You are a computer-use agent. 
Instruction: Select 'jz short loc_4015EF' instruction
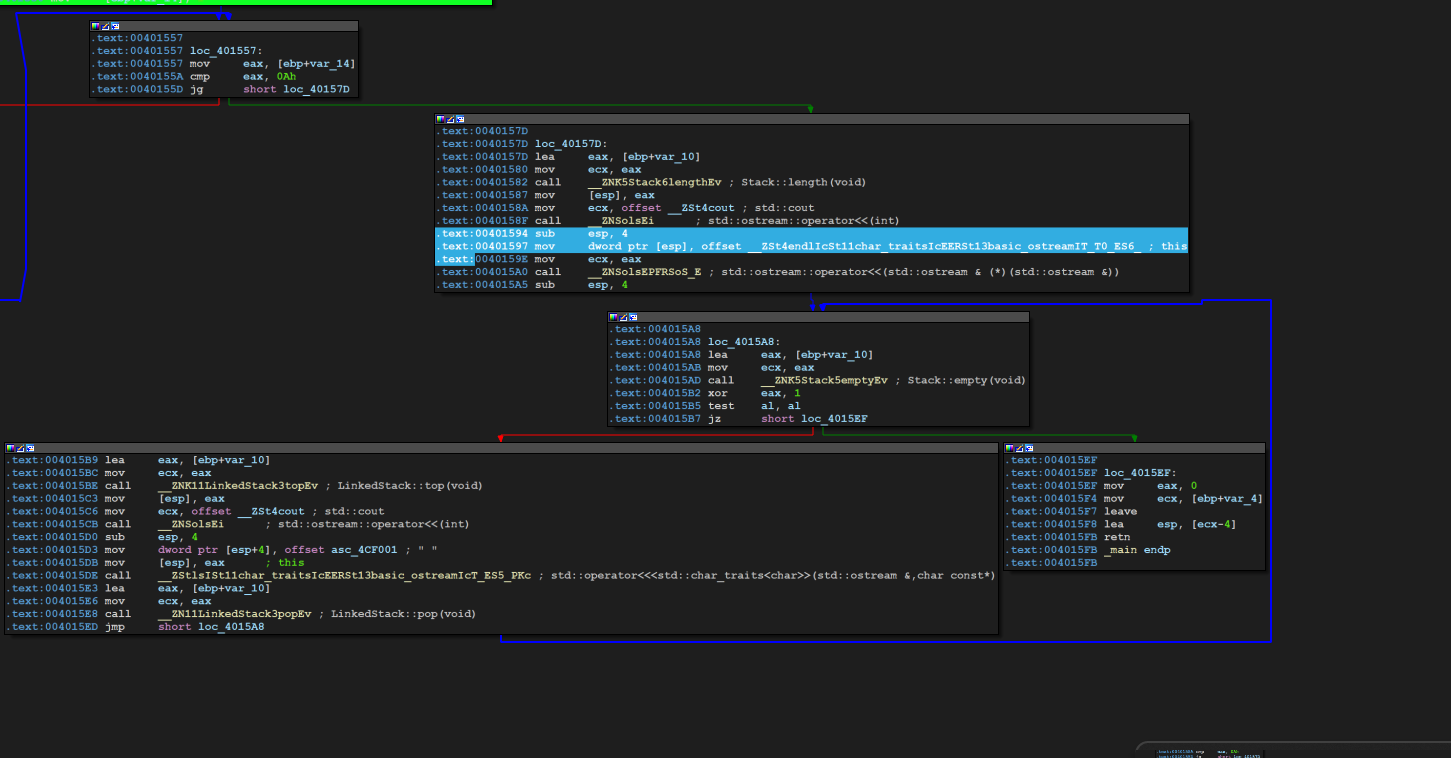coord(738,418)
